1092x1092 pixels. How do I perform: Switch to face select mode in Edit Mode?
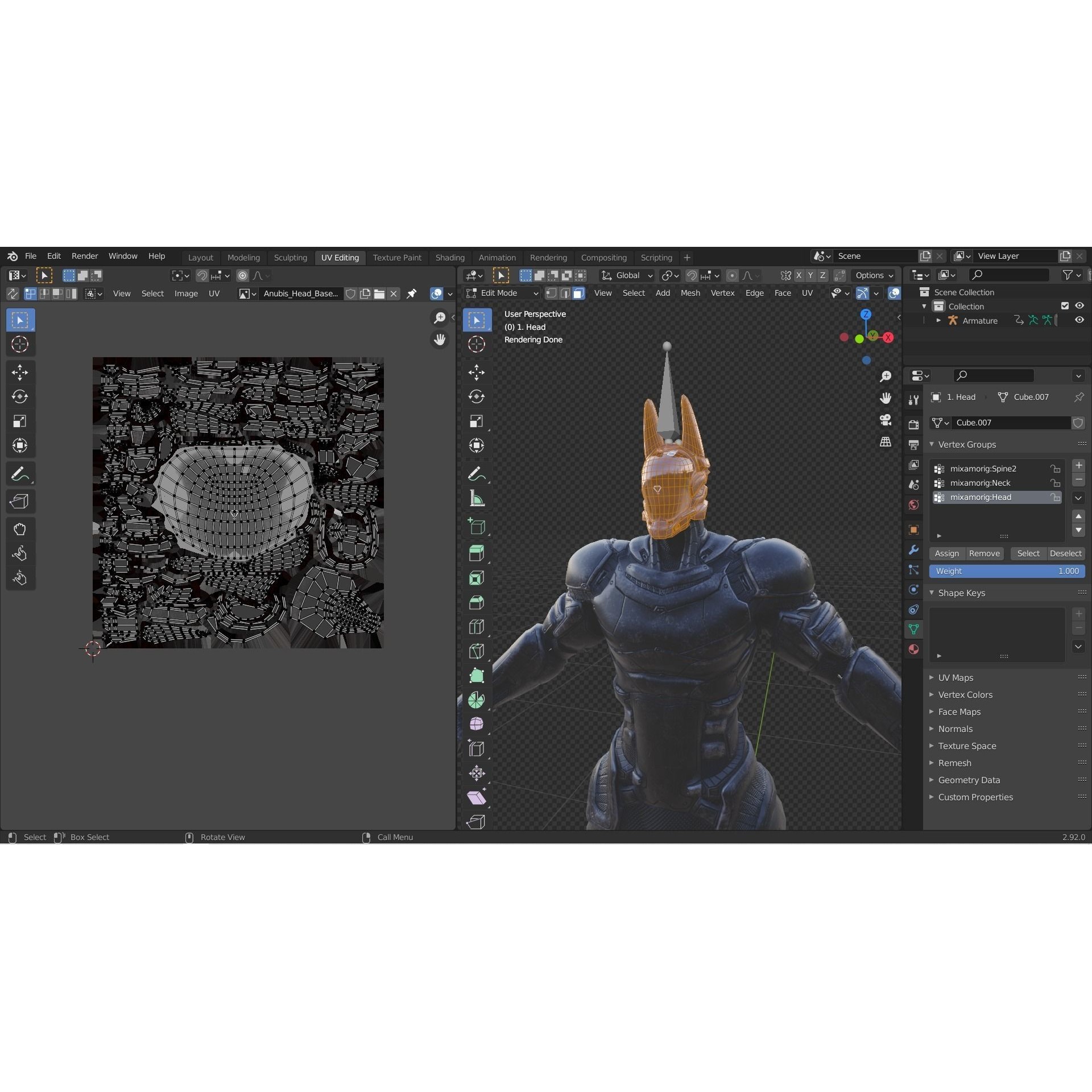click(578, 293)
